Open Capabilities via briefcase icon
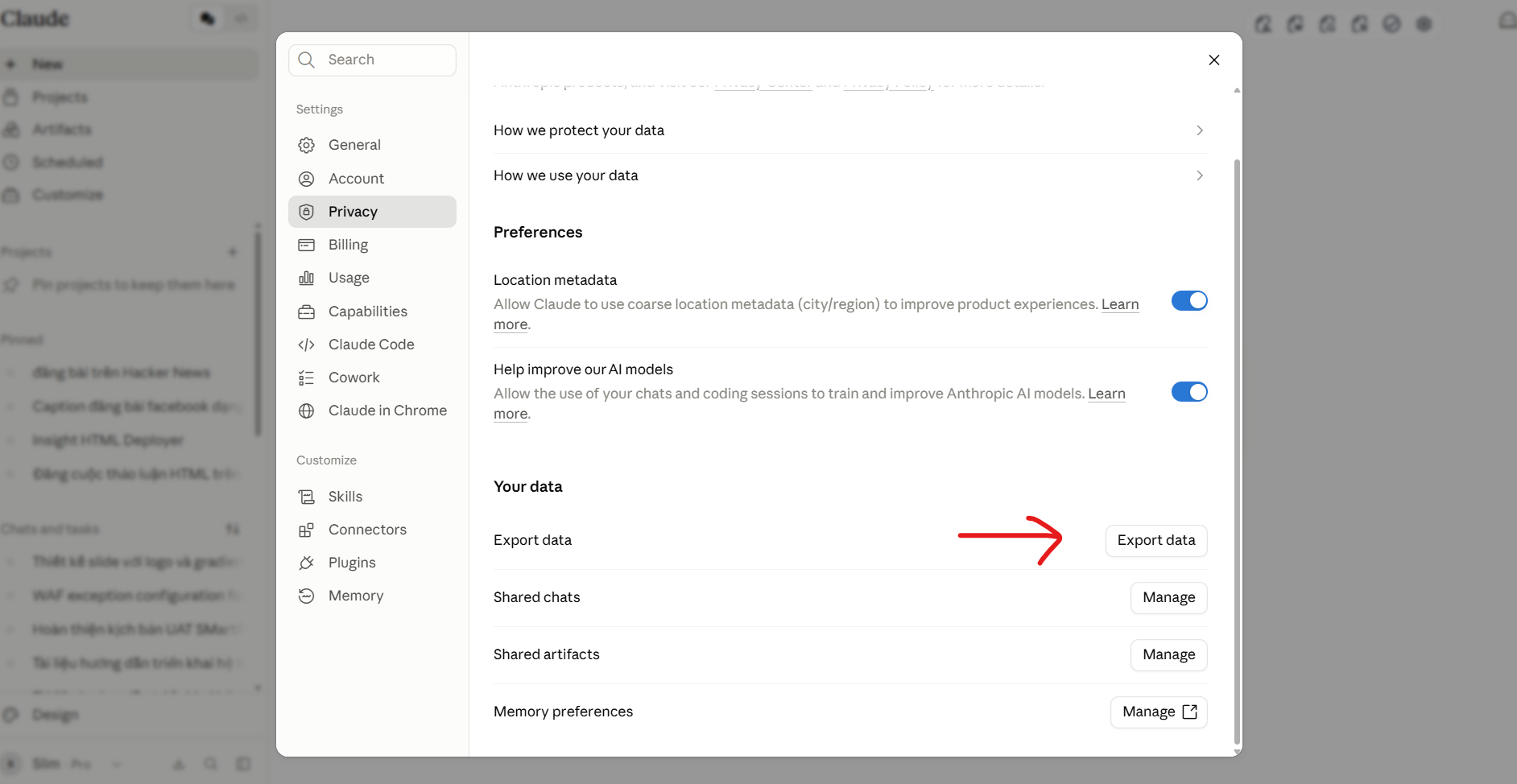The image size is (1517, 784). (306, 312)
